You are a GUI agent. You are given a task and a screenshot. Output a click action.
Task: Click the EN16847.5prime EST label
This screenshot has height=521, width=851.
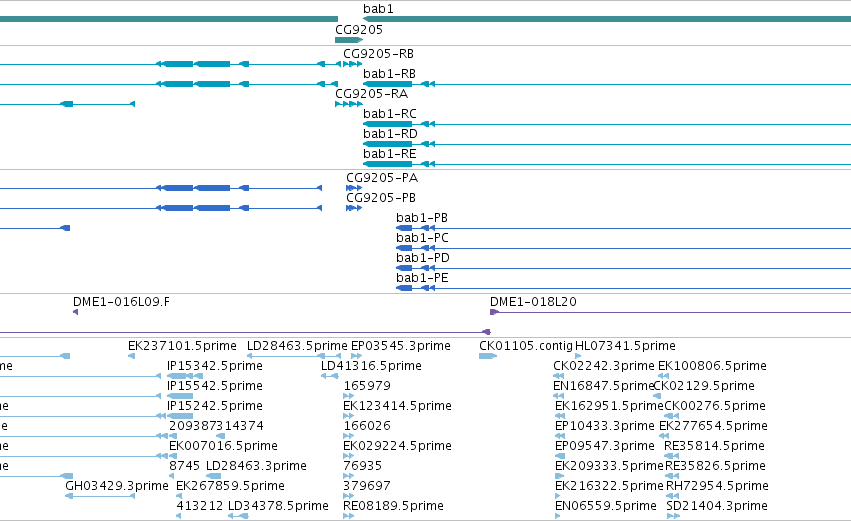pyautogui.click(x=604, y=386)
